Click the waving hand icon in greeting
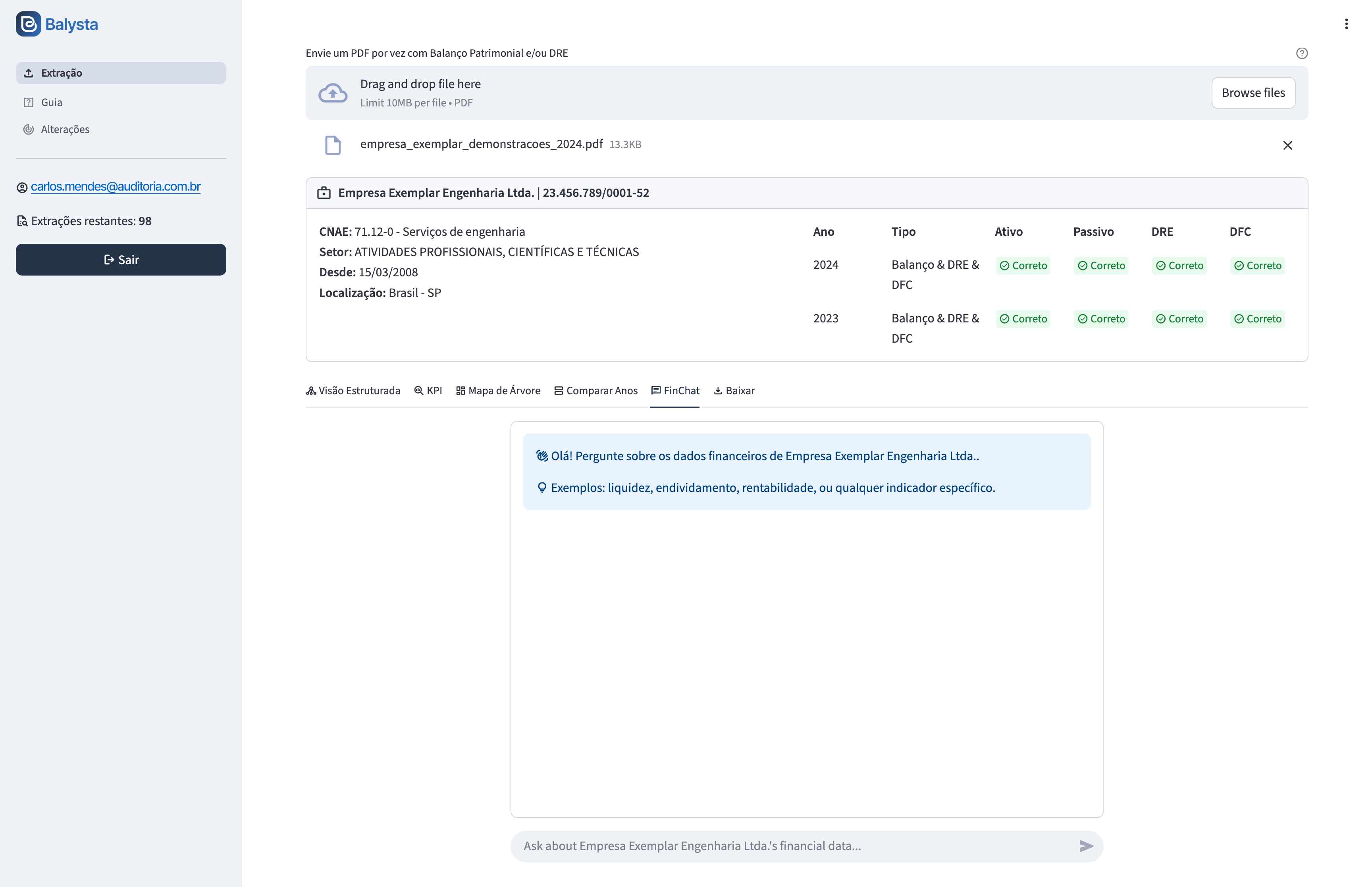1372x887 pixels. 542,455
